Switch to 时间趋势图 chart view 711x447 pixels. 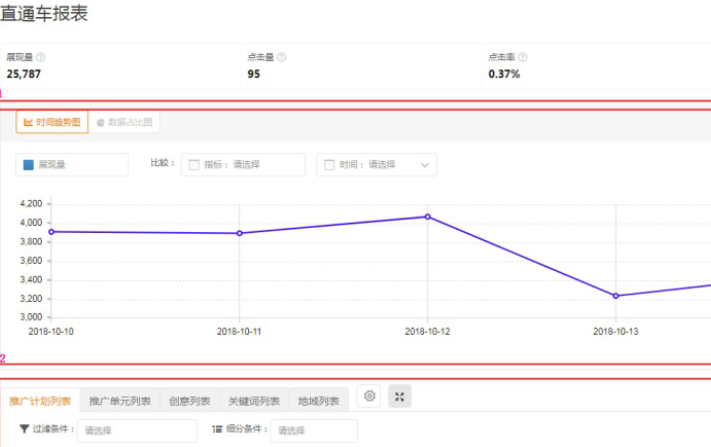tap(52, 122)
